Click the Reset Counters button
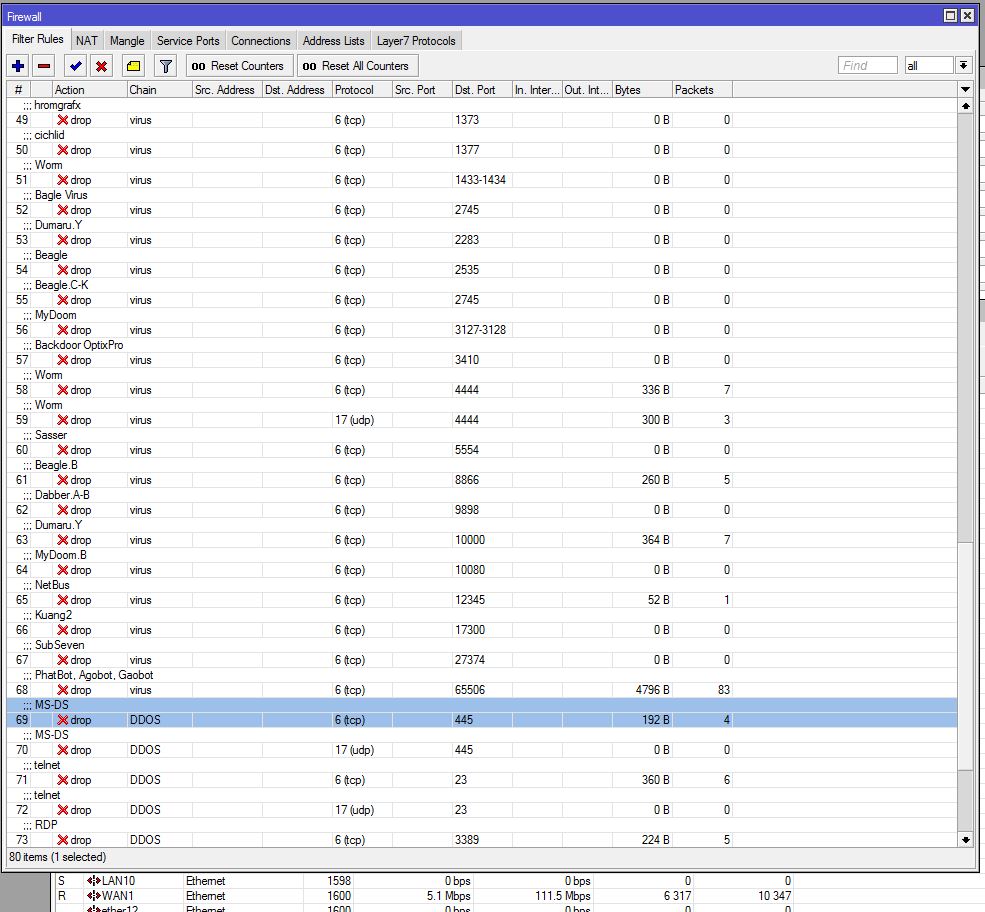Viewport: 985px width, 912px height. [238, 65]
